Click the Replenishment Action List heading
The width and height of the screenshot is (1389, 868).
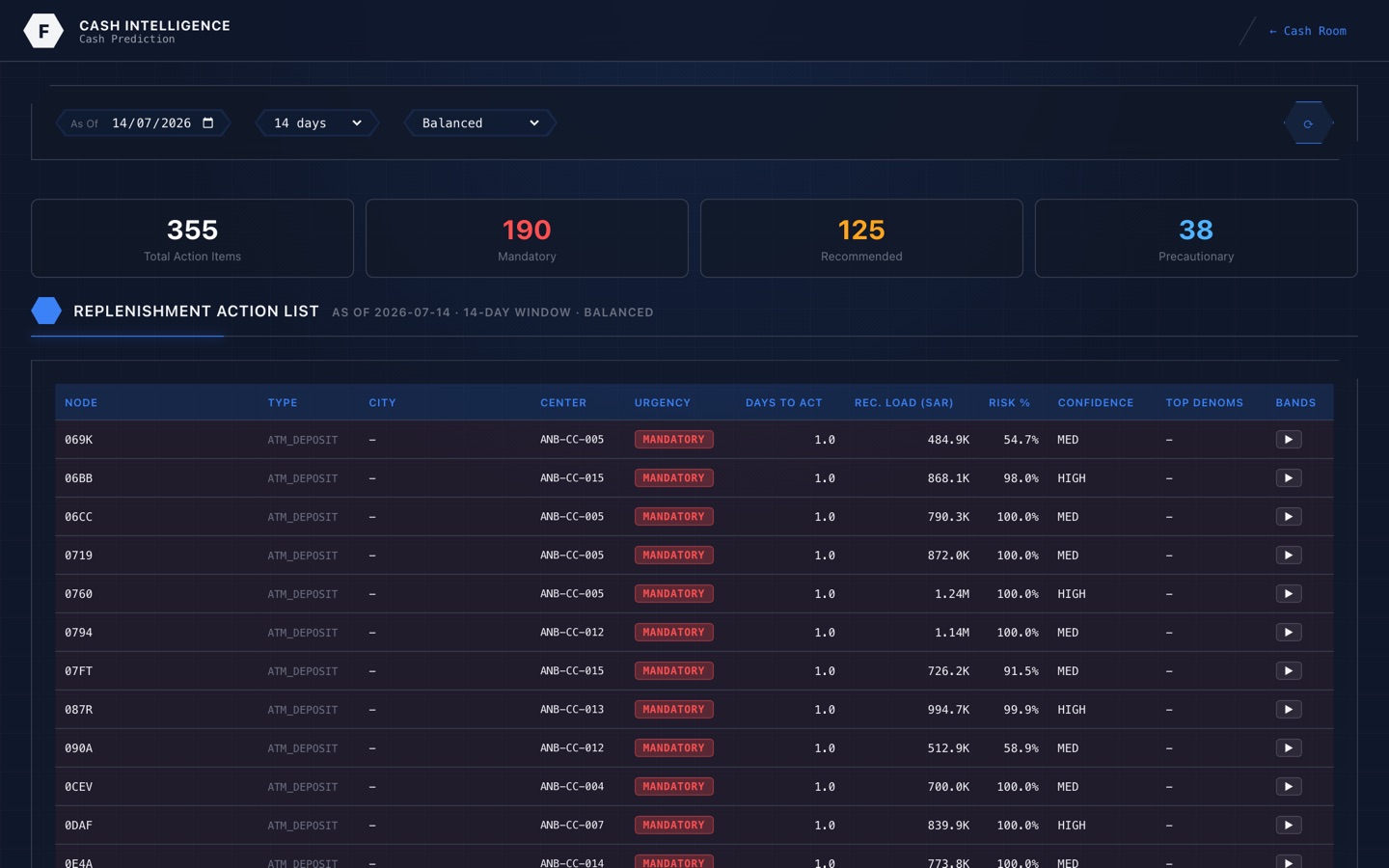[x=196, y=312]
